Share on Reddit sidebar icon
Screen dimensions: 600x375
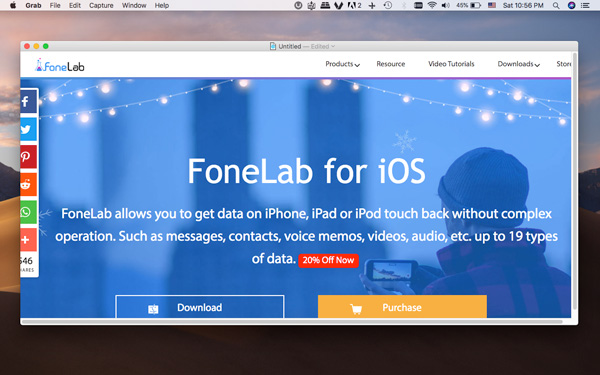(28, 184)
